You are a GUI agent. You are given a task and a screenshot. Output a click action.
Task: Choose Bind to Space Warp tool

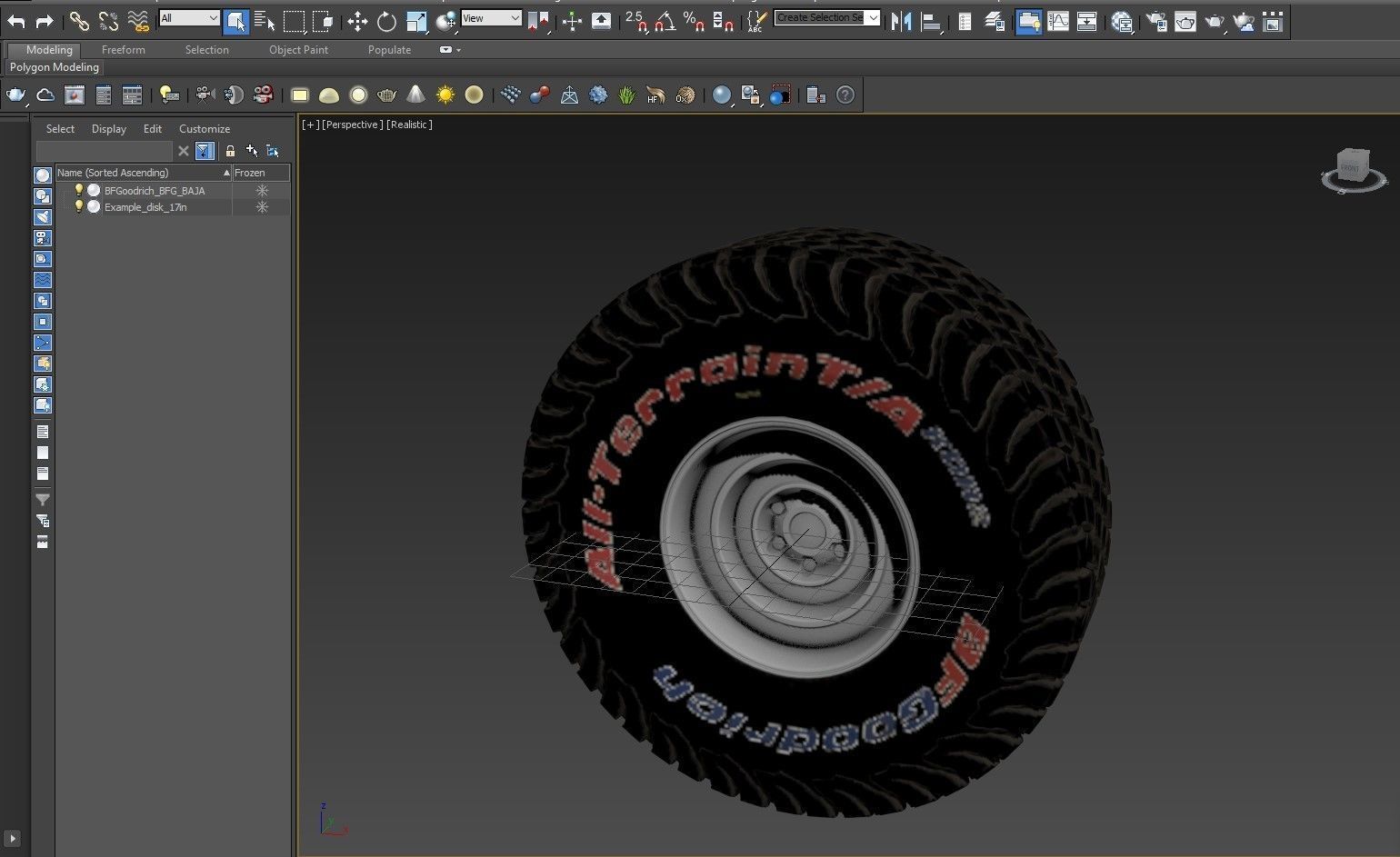click(138, 21)
